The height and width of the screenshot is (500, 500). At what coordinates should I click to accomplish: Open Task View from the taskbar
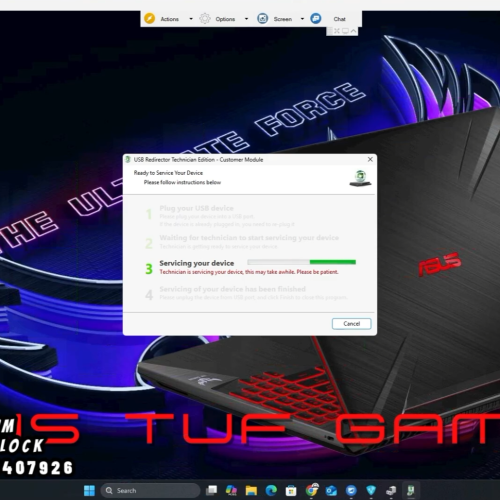[211, 490]
